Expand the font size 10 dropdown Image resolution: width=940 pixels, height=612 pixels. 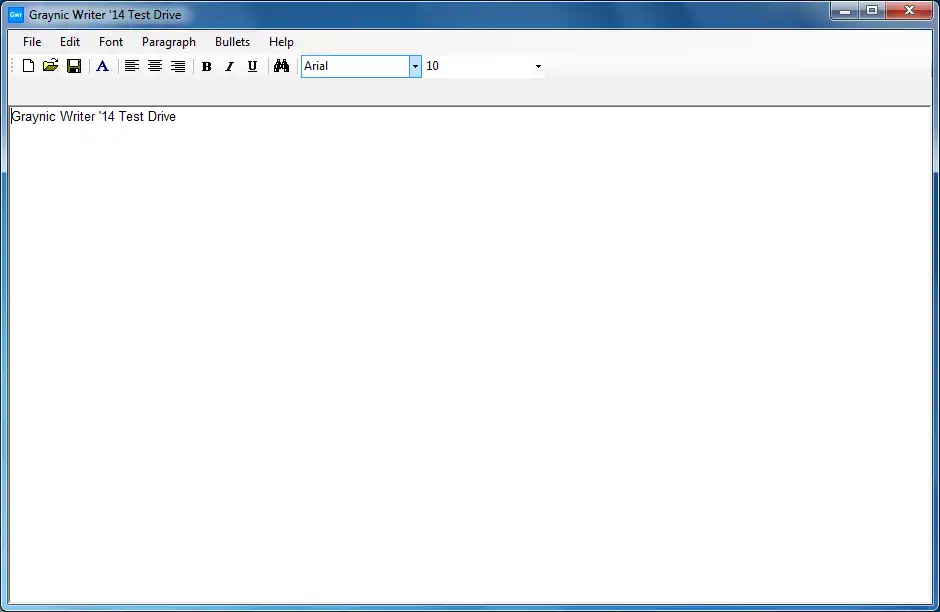[538, 67]
